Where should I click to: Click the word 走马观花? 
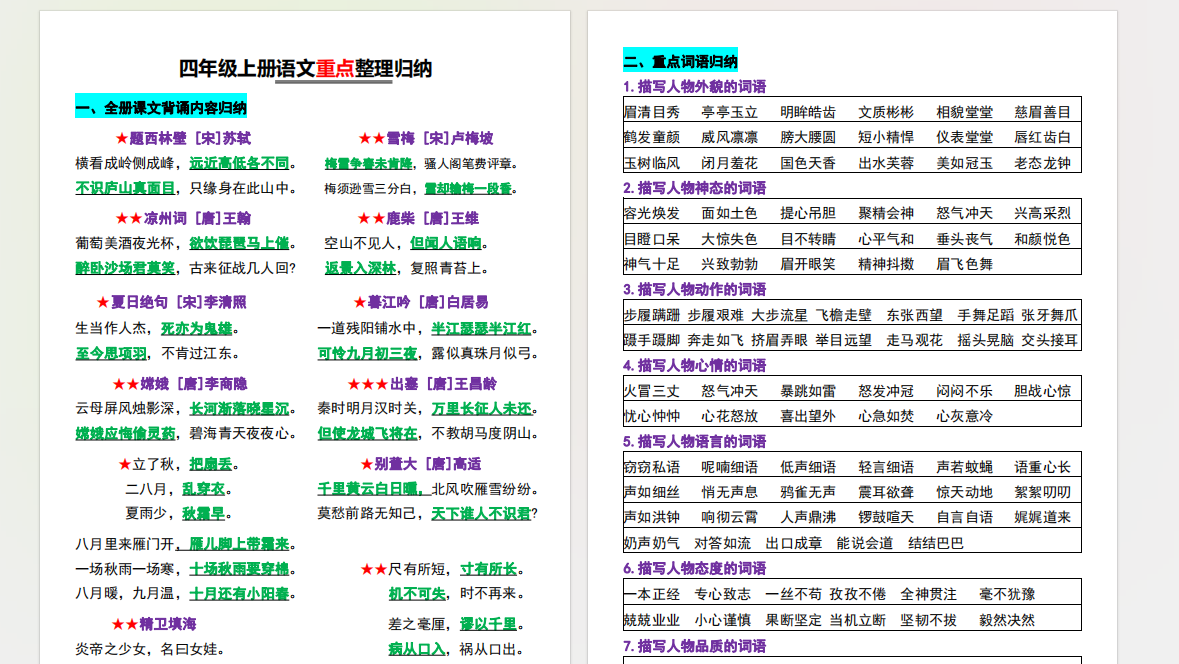click(914, 341)
